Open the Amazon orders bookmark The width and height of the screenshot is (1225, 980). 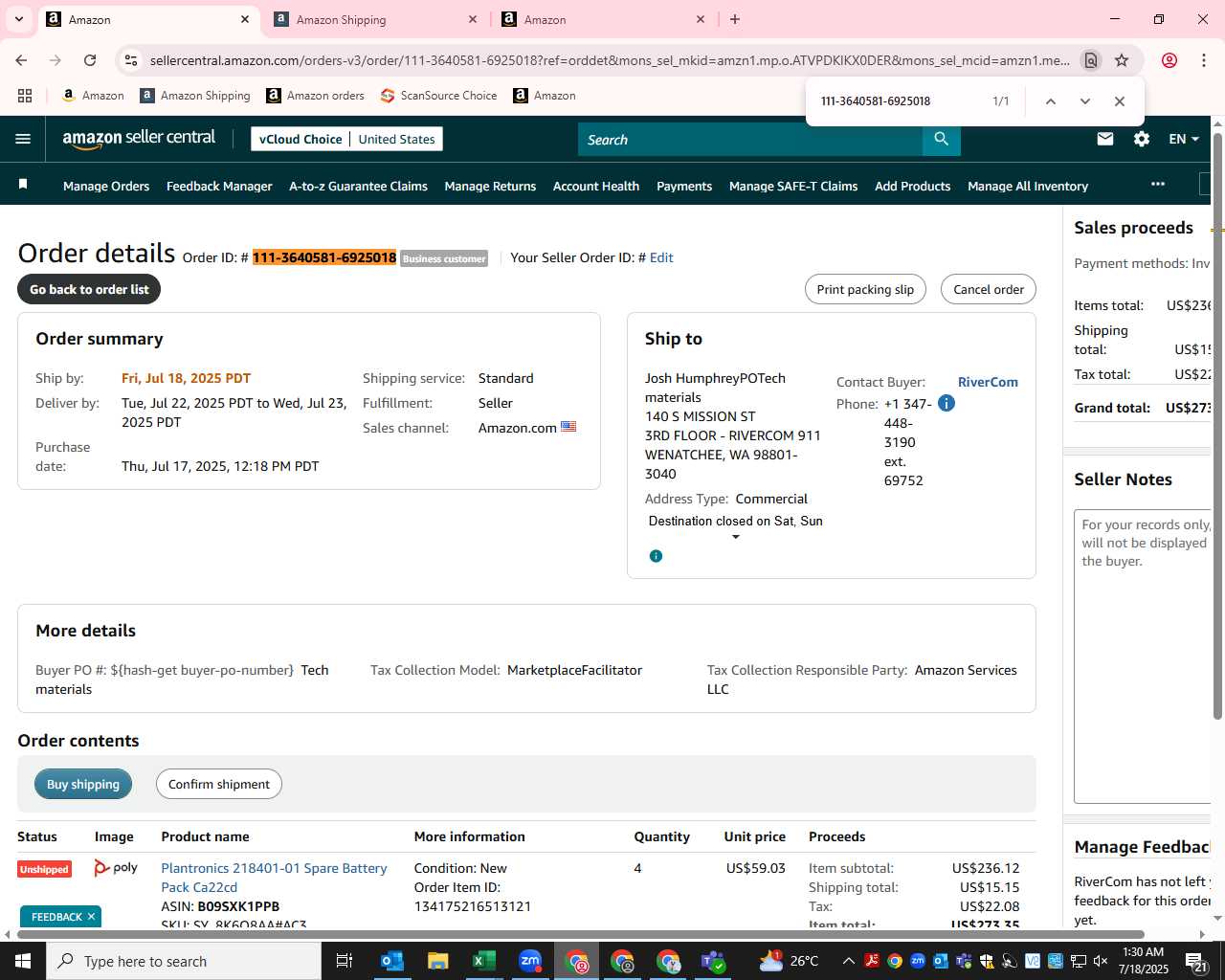(315, 96)
